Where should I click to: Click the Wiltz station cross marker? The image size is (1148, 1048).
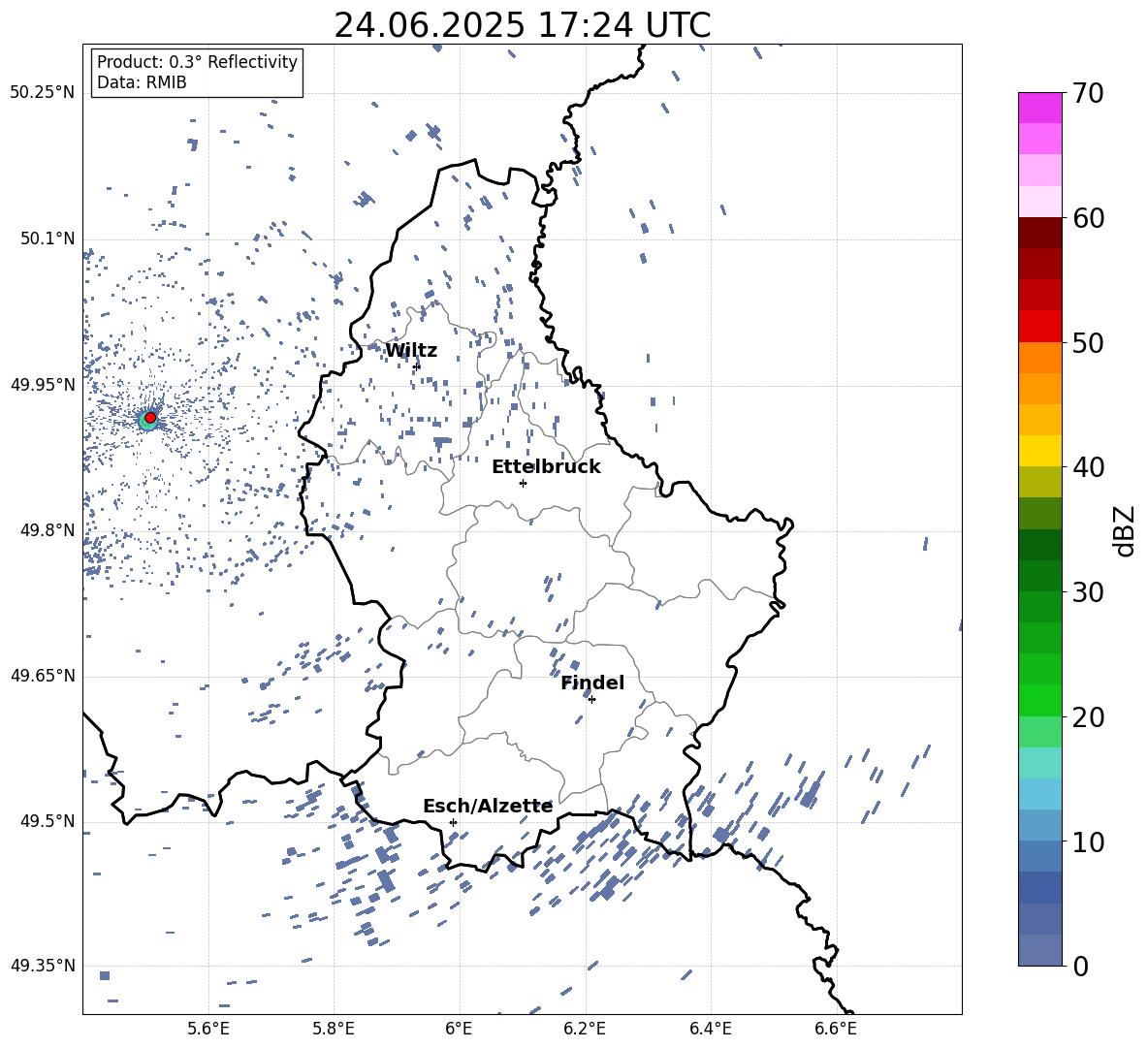417,366
